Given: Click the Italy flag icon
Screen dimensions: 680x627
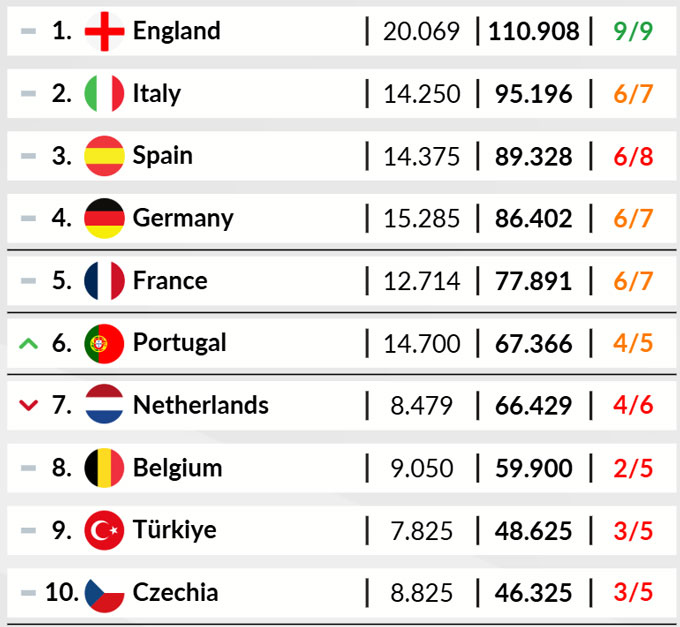Looking at the screenshot, I should tap(104, 94).
